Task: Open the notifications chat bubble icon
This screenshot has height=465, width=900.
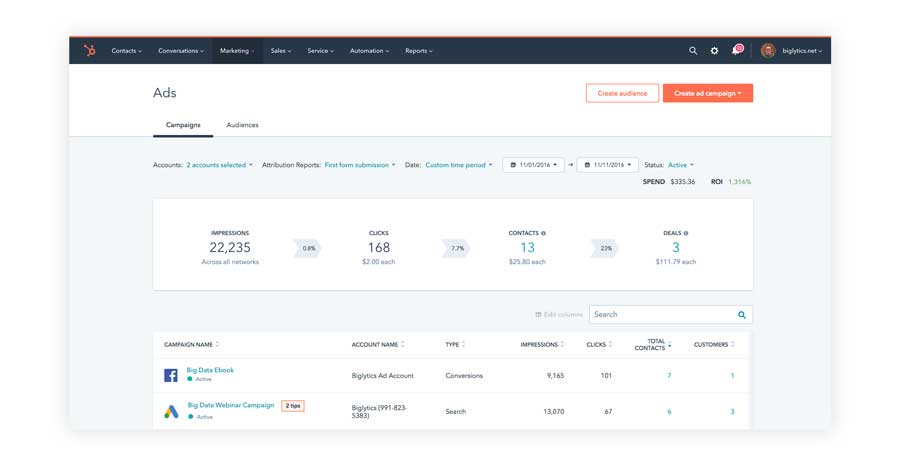Action: (x=737, y=50)
